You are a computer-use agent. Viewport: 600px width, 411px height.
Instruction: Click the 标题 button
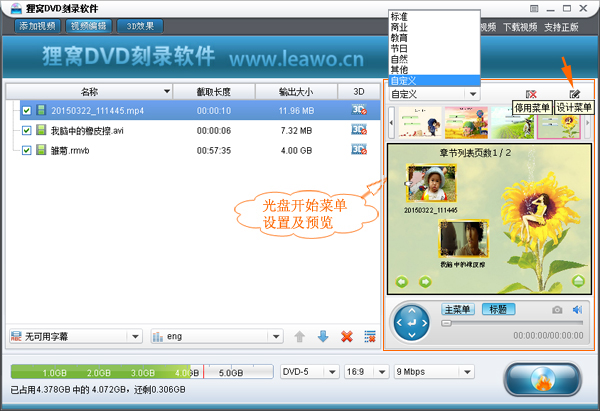click(x=498, y=309)
